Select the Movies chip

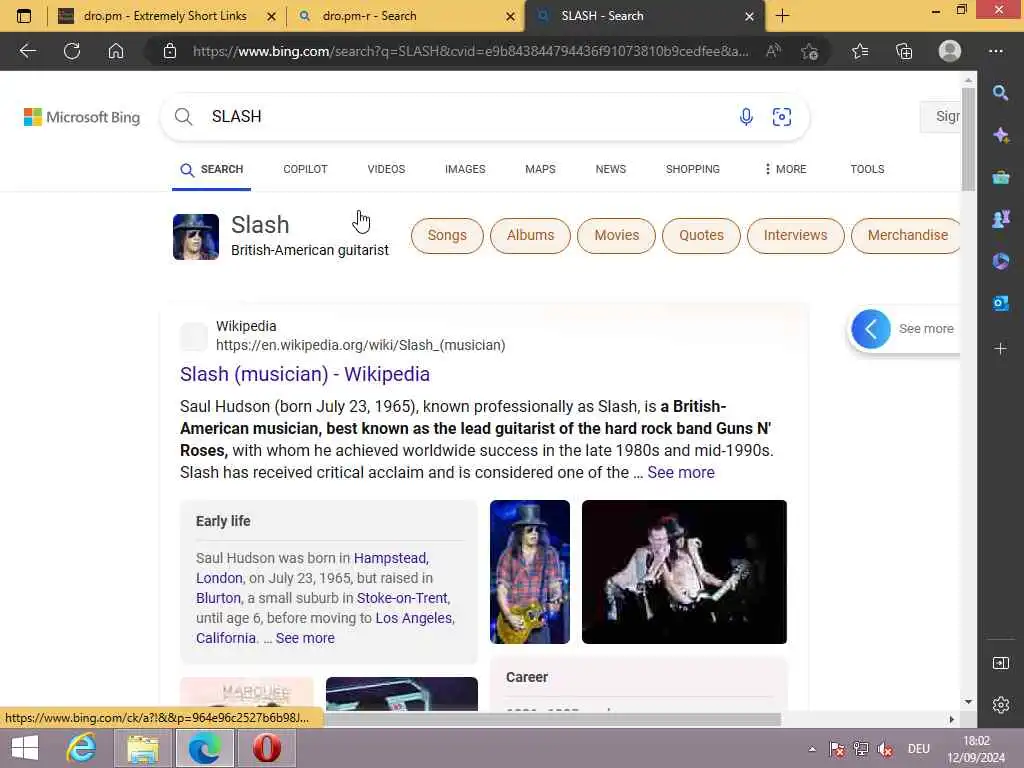(616, 235)
